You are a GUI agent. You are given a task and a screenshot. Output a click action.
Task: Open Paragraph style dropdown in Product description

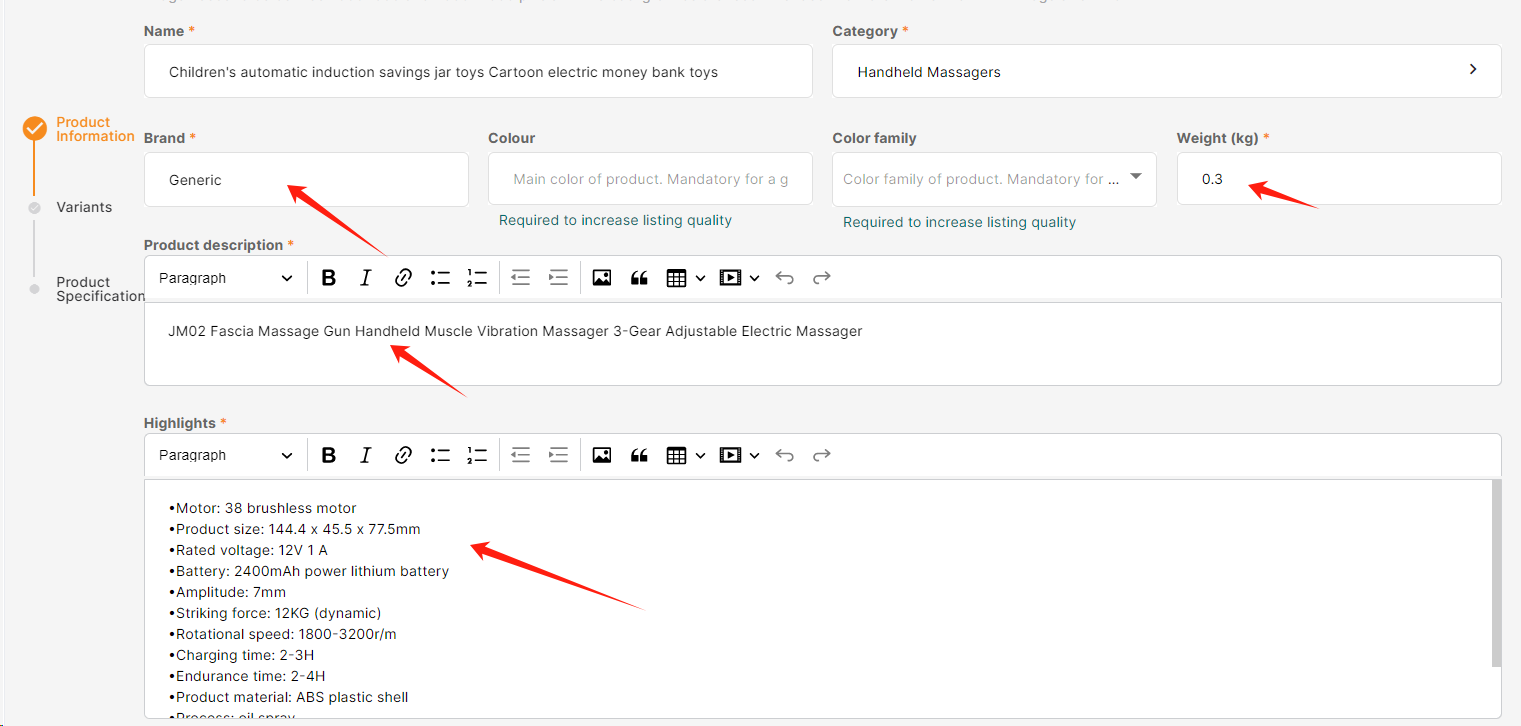[225, 278]
